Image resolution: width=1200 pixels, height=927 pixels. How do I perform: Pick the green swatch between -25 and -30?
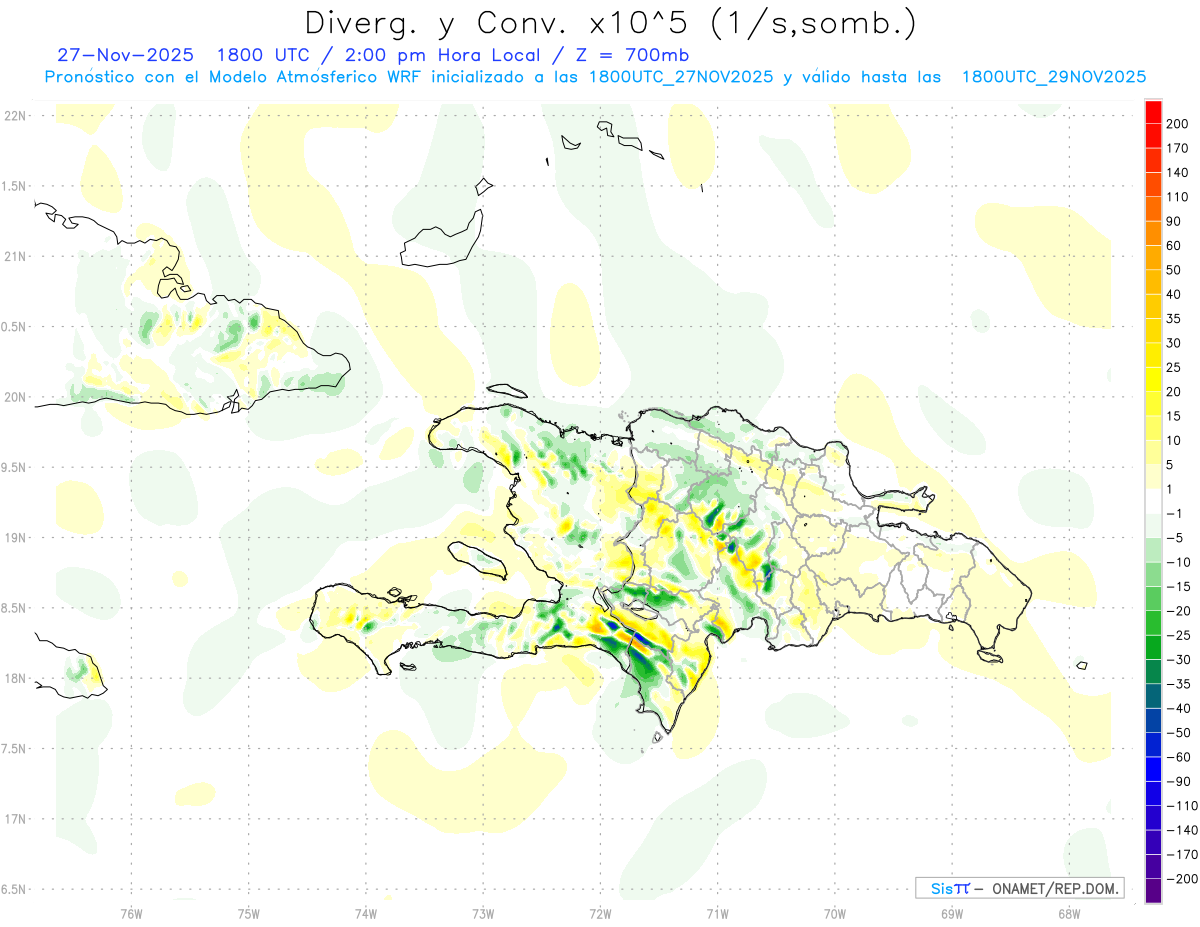click(1153, 648)
